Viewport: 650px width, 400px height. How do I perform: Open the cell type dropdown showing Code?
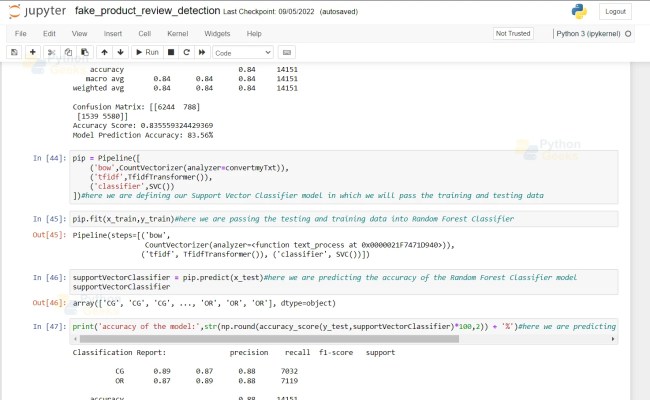(243, 53)
